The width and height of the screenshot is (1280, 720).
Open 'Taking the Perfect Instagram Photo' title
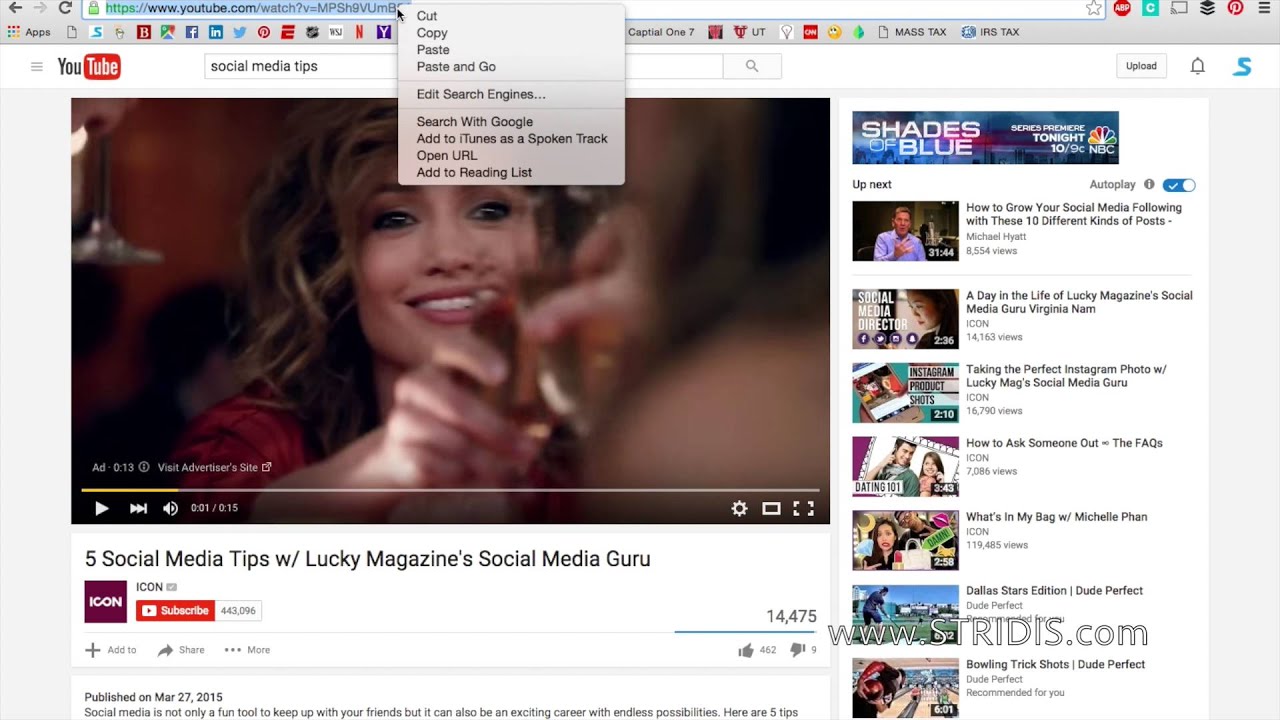[x=1066, y=376]
